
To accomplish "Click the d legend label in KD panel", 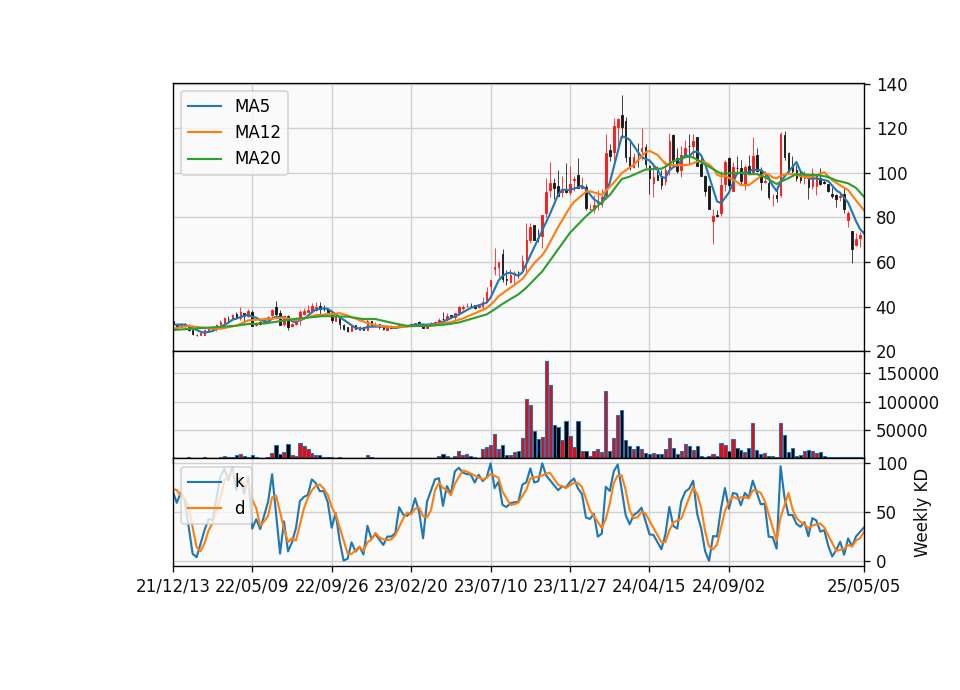I will coord(239,508).
